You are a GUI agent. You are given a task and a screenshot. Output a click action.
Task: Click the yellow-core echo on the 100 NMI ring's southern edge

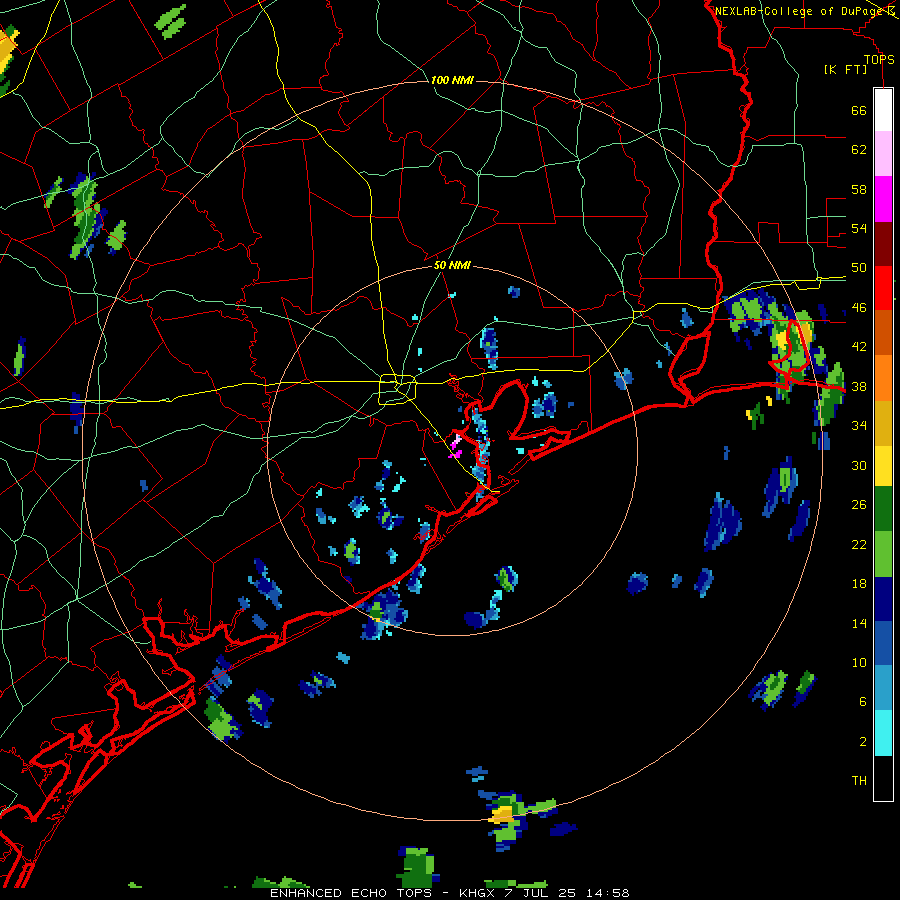click(x=502, y=814)
